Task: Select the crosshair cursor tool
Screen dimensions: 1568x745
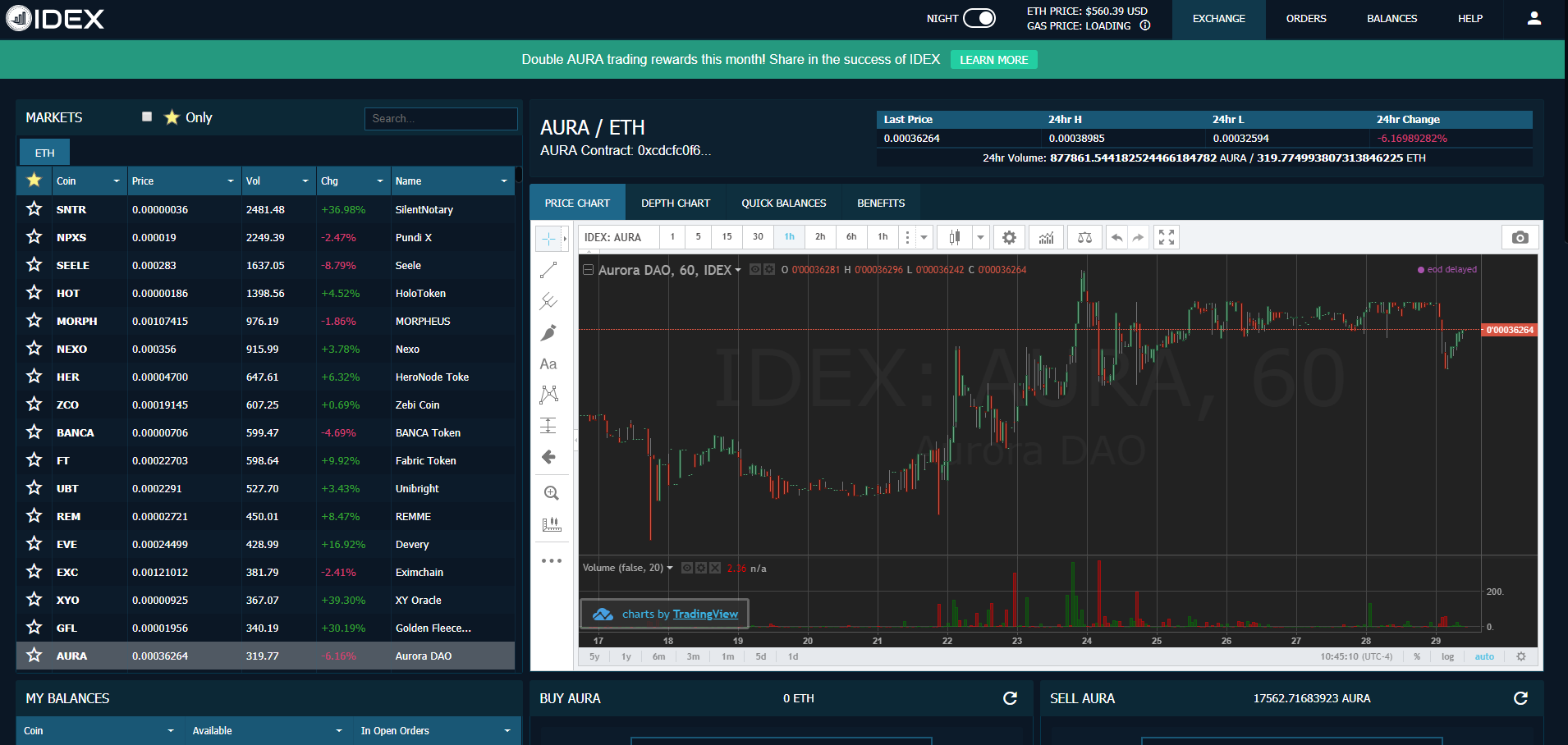Action: [549, 238]
